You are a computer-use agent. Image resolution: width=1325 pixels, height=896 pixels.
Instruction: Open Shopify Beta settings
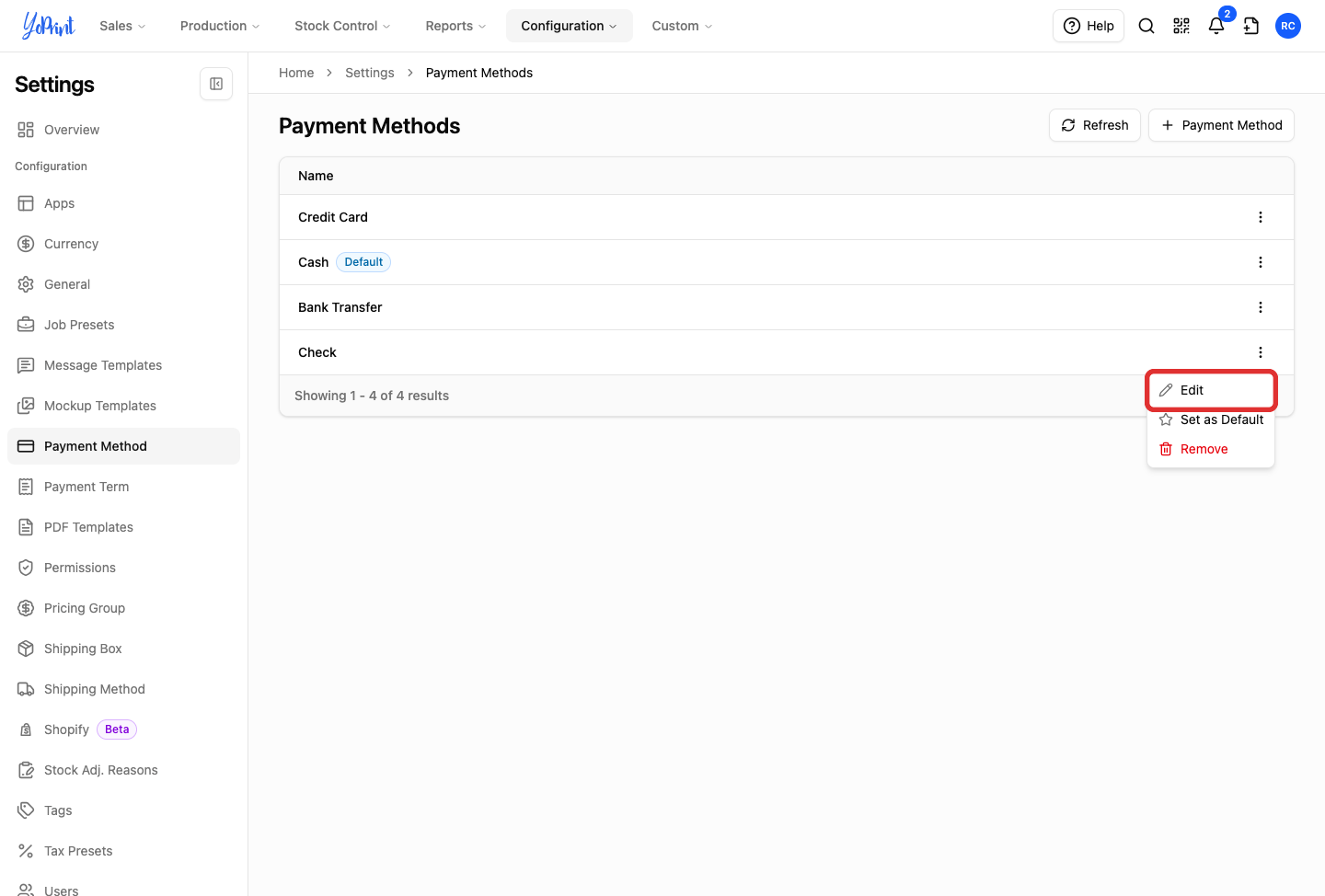tap(123, 729)
